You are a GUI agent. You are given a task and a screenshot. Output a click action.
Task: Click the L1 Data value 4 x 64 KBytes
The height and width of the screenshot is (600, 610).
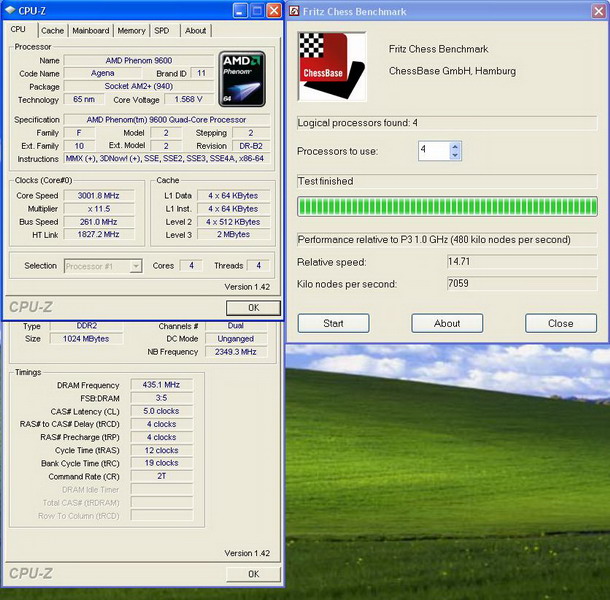click(x=233, y=195)
